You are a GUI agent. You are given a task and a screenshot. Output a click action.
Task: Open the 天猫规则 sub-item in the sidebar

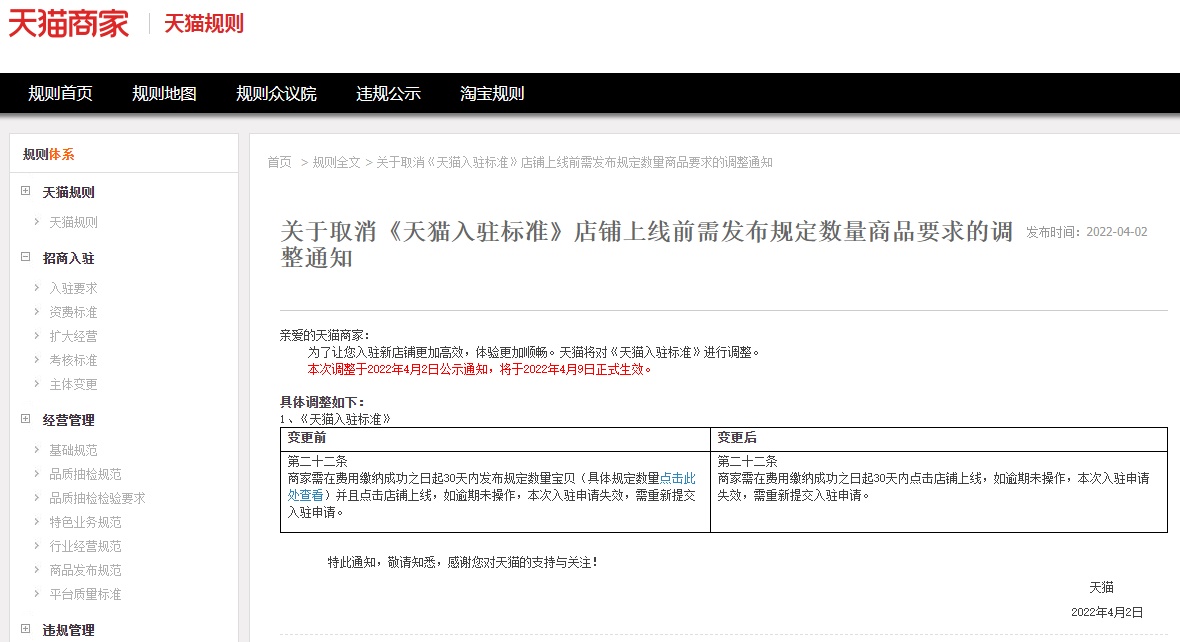click(x=73, y=222)
